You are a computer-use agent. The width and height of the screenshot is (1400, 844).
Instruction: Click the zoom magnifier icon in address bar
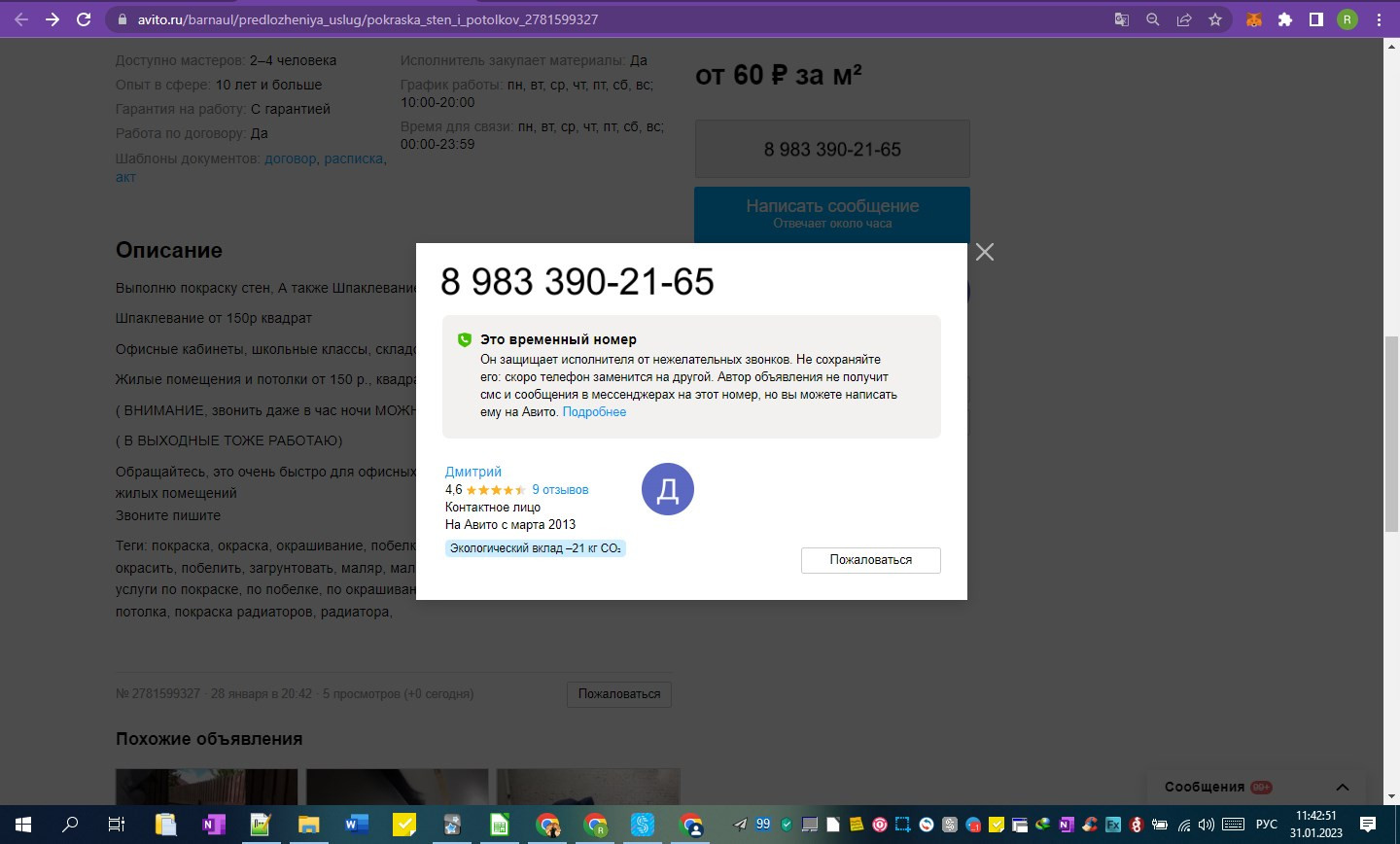pyautogui.click(x=1153, y=19)
